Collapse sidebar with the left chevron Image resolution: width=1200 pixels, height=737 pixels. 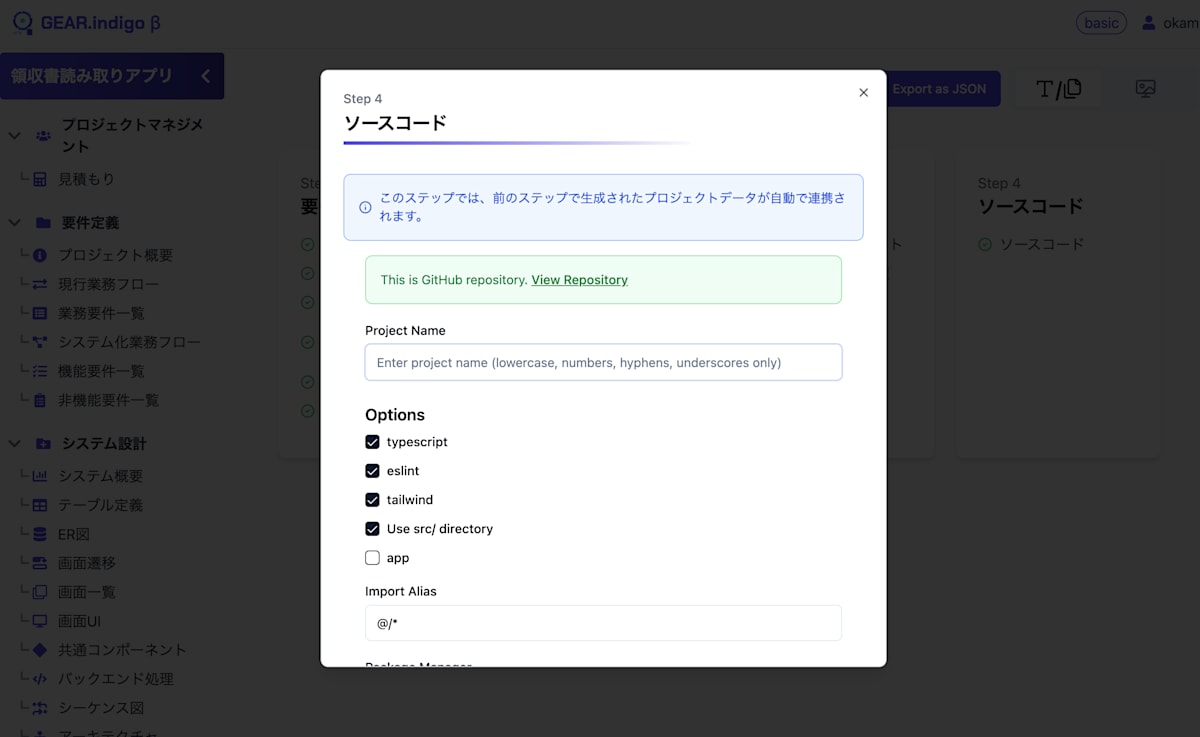click(x=205, y=76)
